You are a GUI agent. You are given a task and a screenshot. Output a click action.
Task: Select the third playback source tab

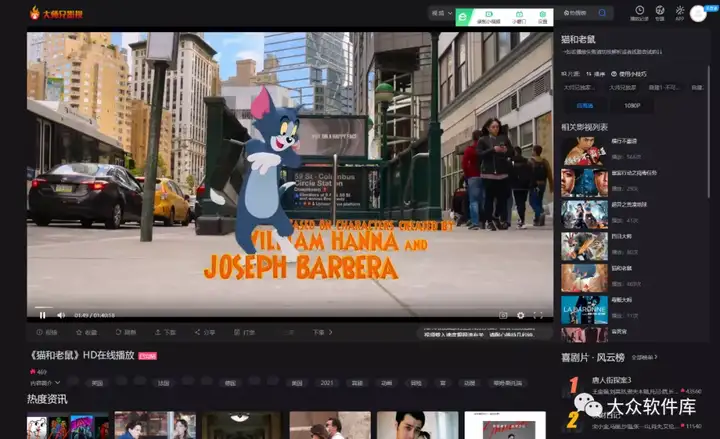tap(664, 87)
